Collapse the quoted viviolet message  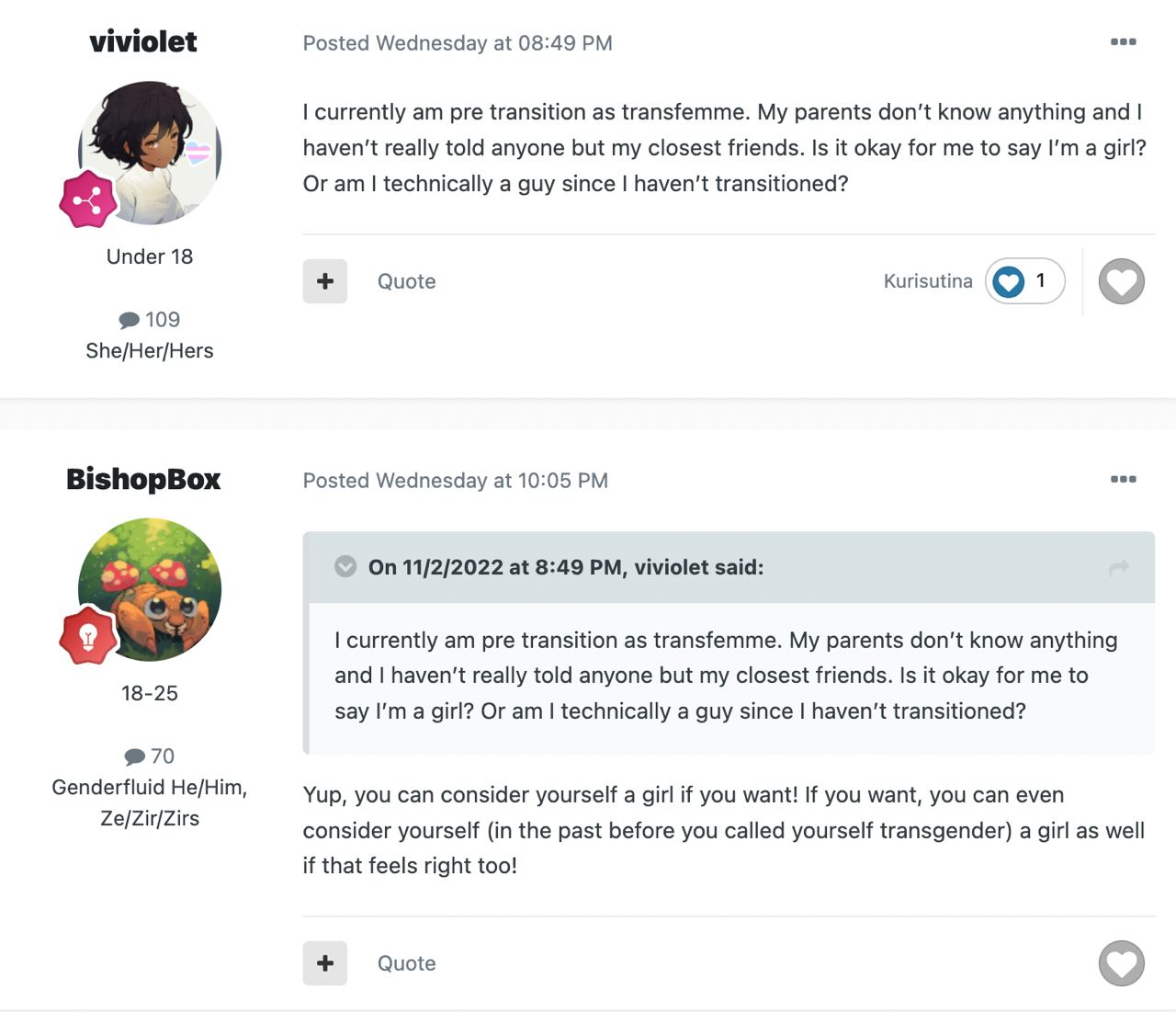click(345, 566)
